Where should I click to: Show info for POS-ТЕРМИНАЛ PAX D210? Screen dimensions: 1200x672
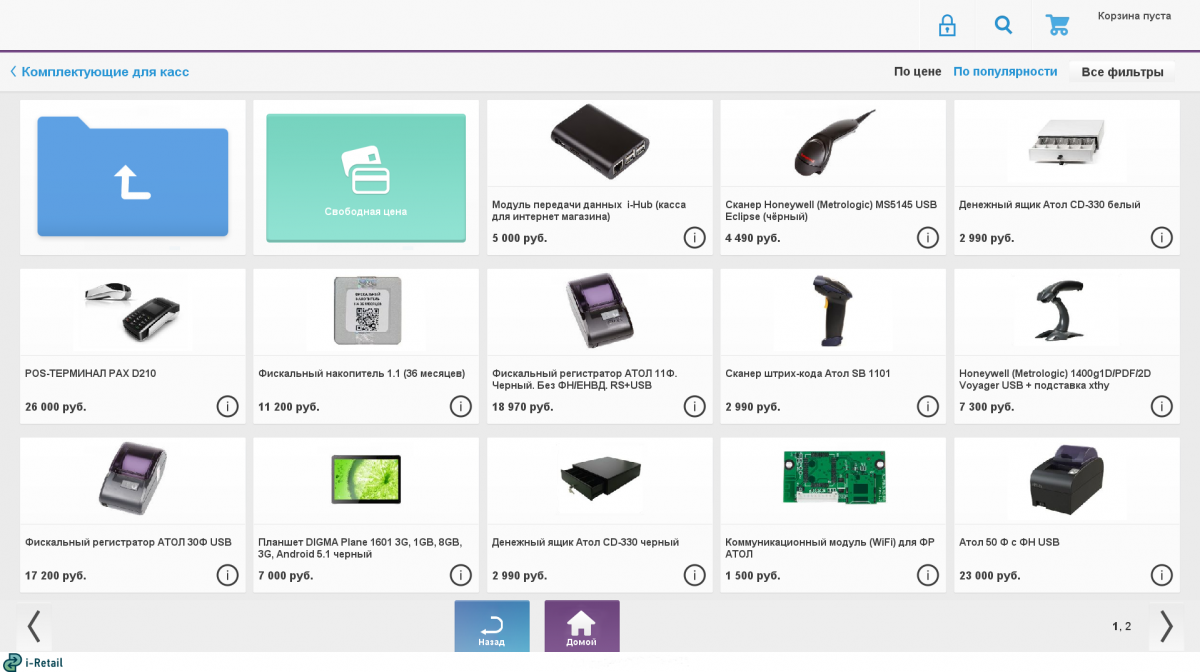[227, 407]
